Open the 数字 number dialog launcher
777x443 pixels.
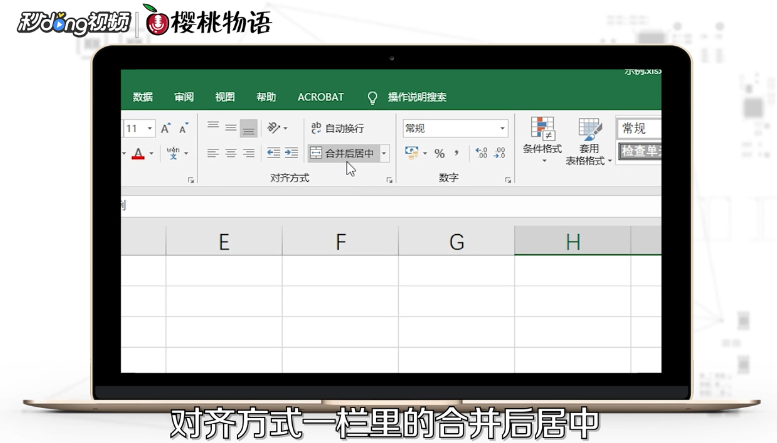(508, 180)
